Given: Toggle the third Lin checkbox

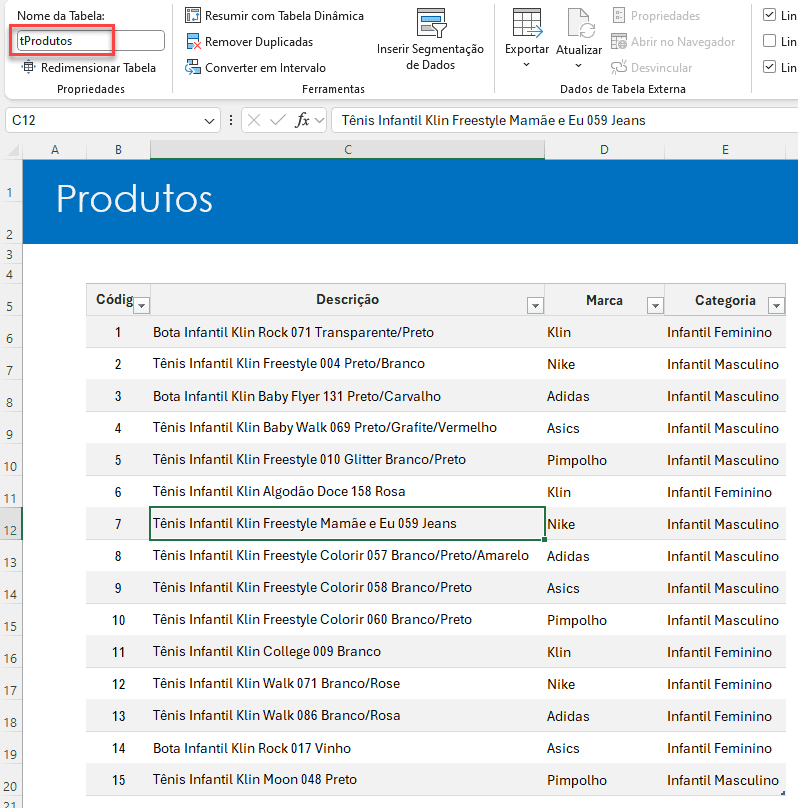Looking at the screenshot, I should 769,66.
